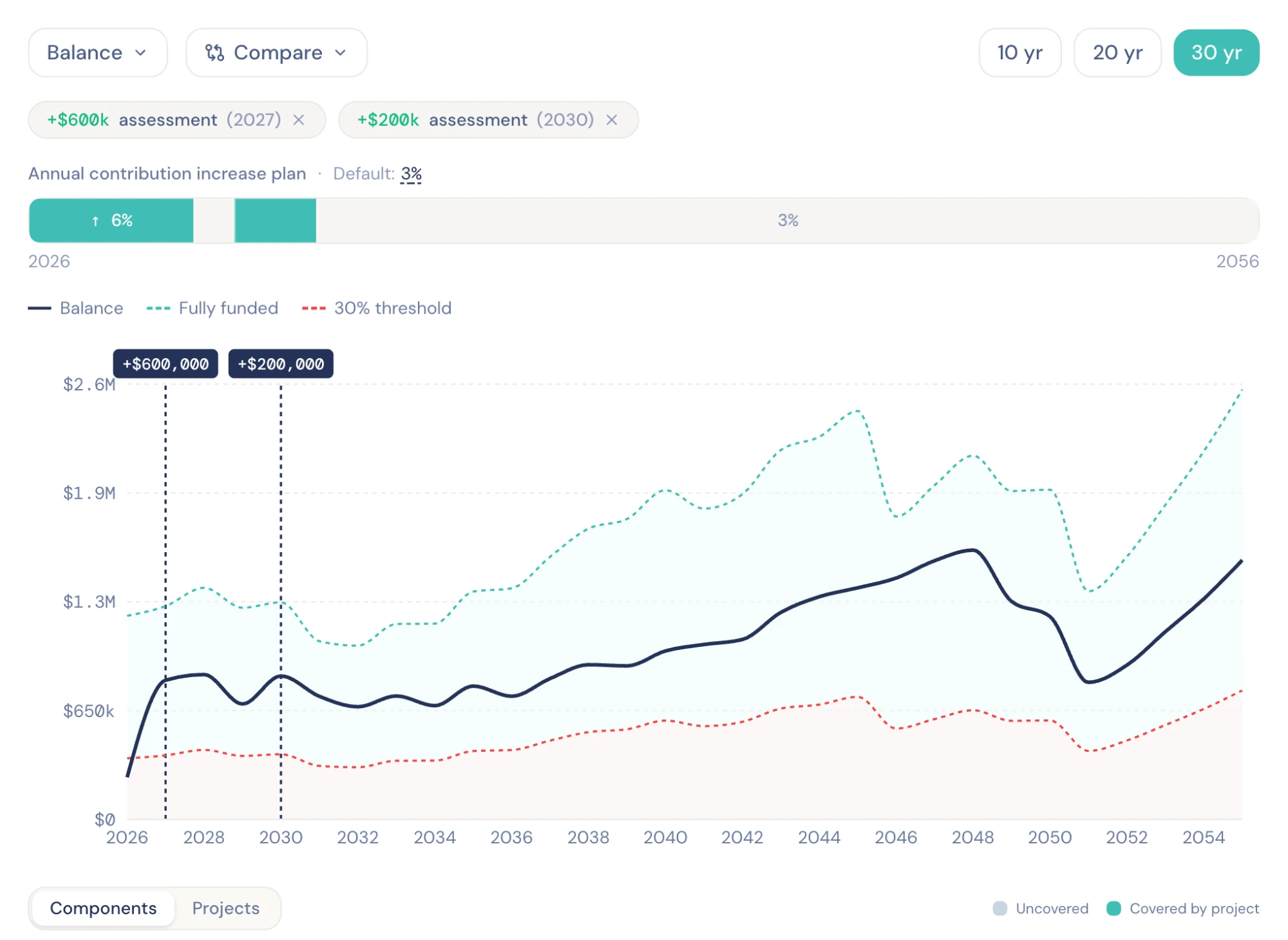Toggle the Fully funded legend series
The image size is (1288, 940).
(x=213, y=308)
